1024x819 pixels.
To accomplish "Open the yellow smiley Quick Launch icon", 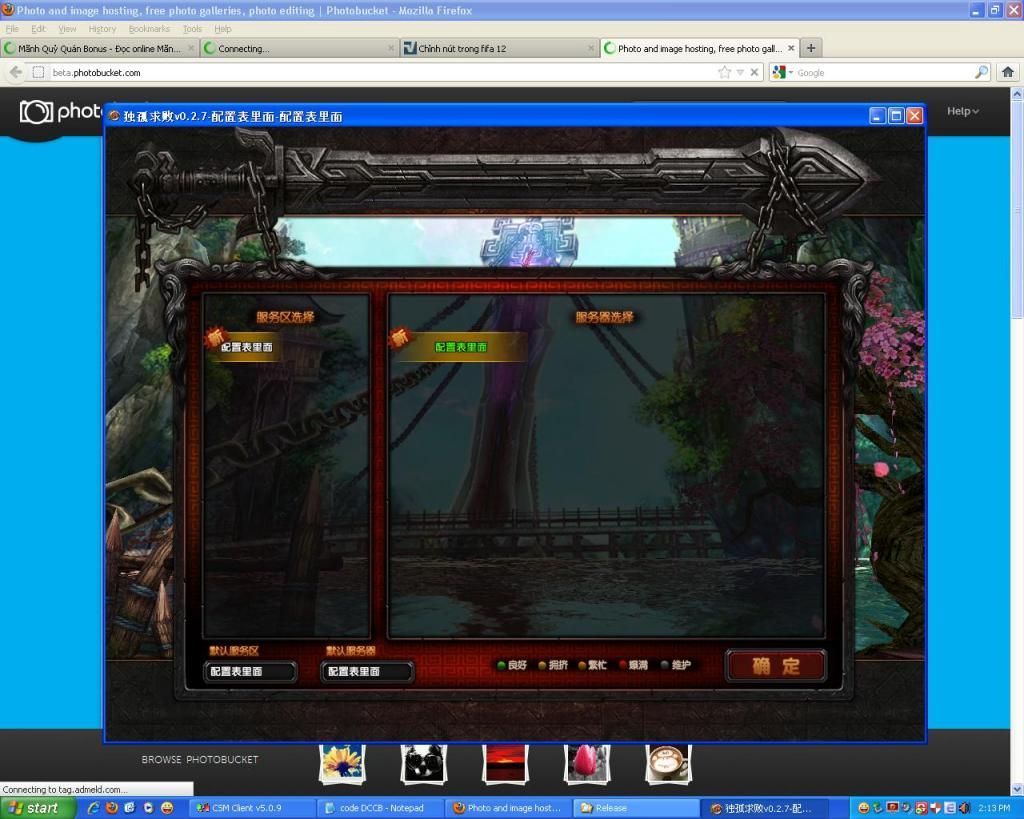I will point(167,808).
